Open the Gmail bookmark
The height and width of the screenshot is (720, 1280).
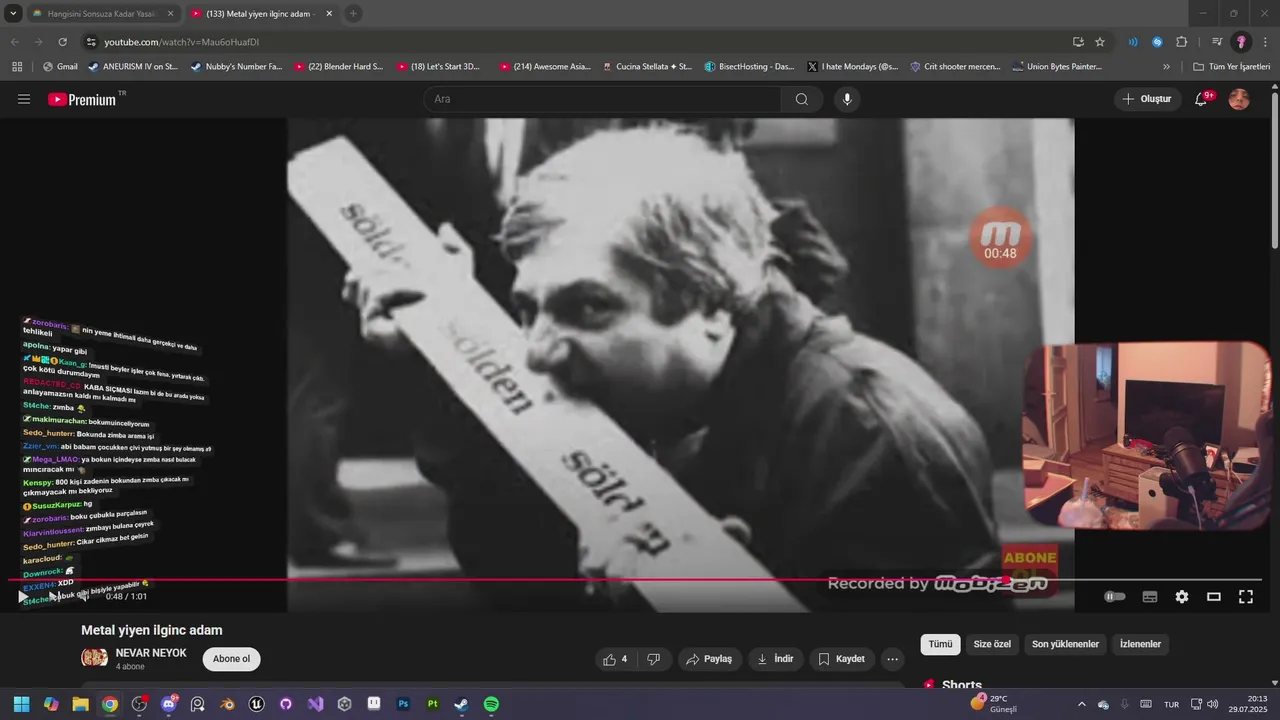61,67
